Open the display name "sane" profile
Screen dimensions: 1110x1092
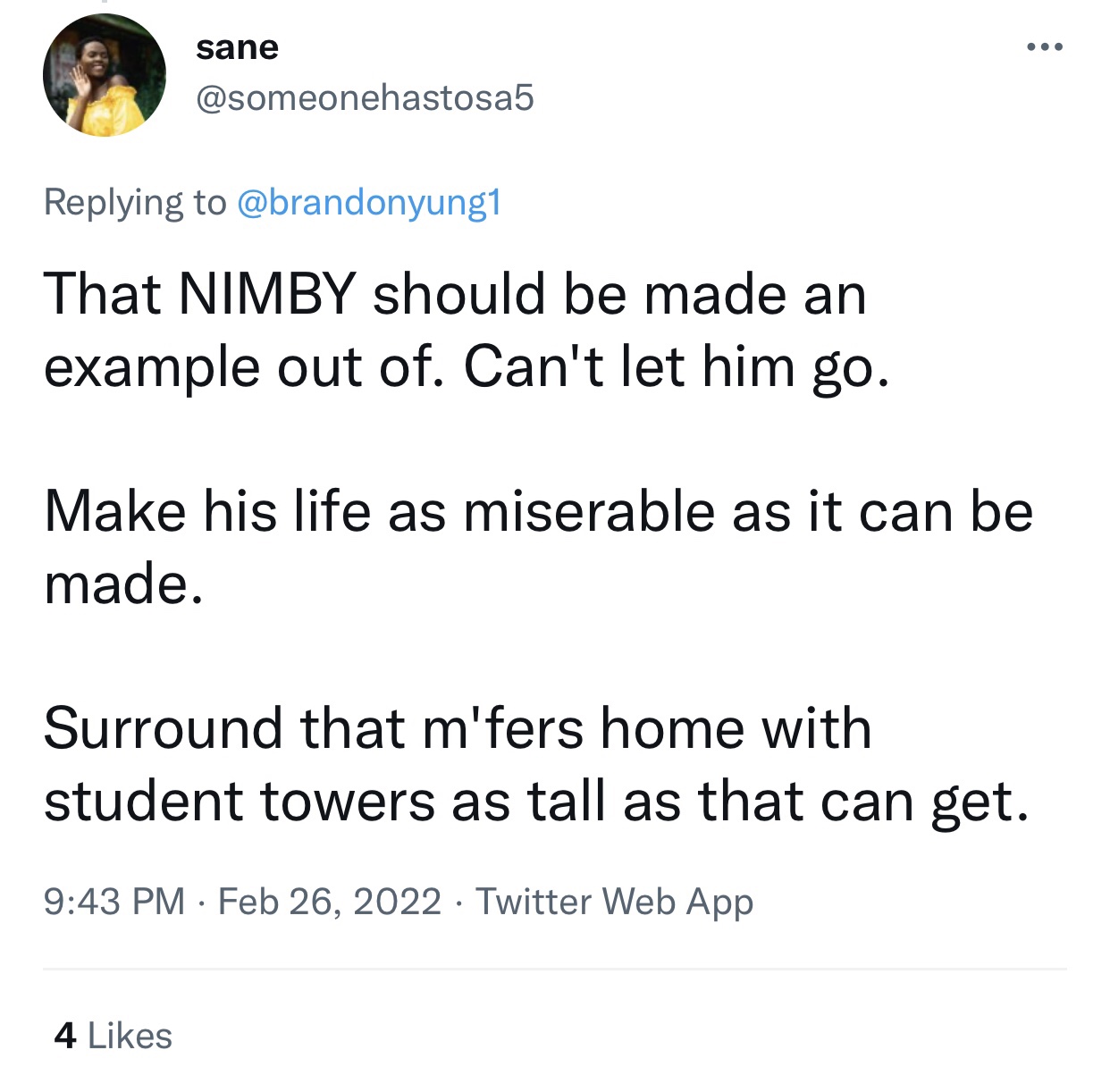237,47
